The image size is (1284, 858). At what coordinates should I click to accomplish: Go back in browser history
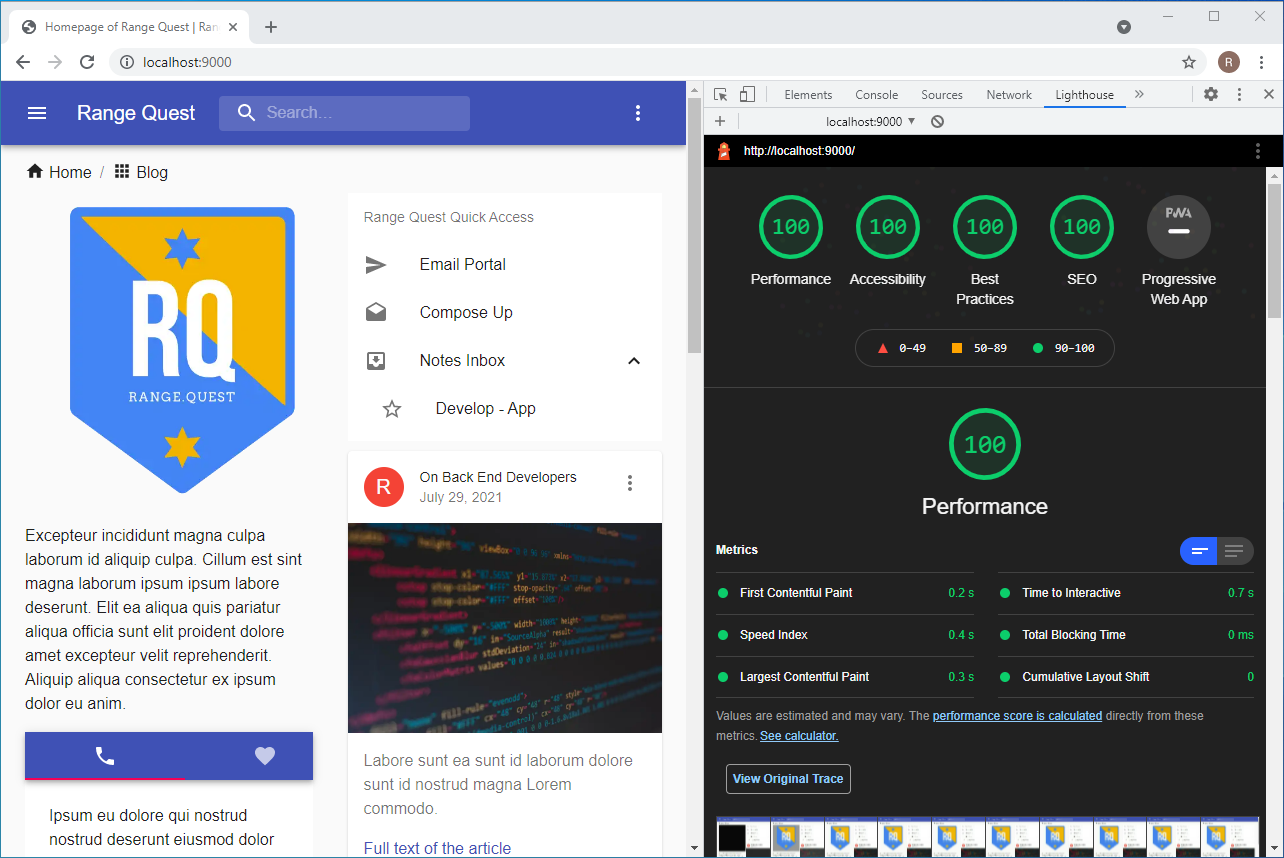[24, 62]
